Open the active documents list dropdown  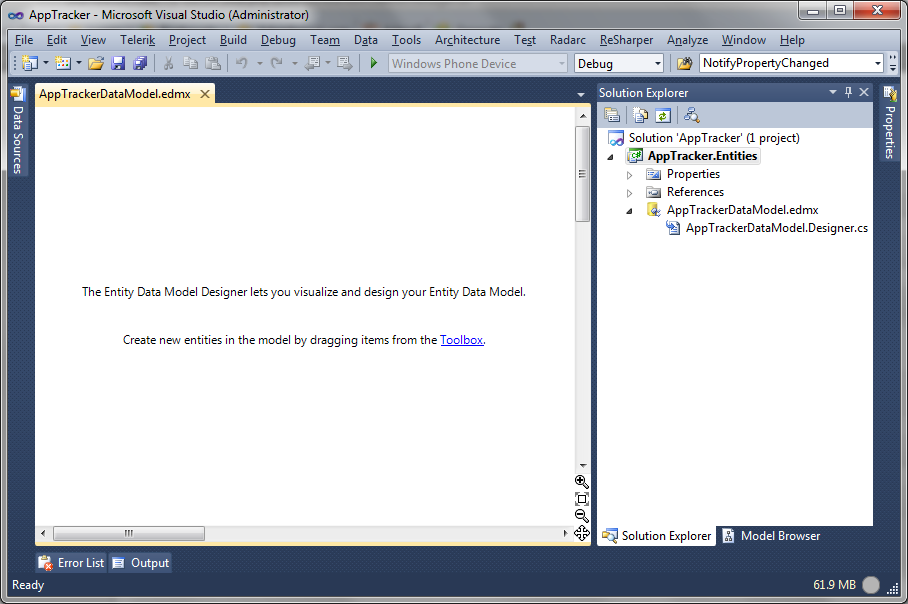coord(581,94)
